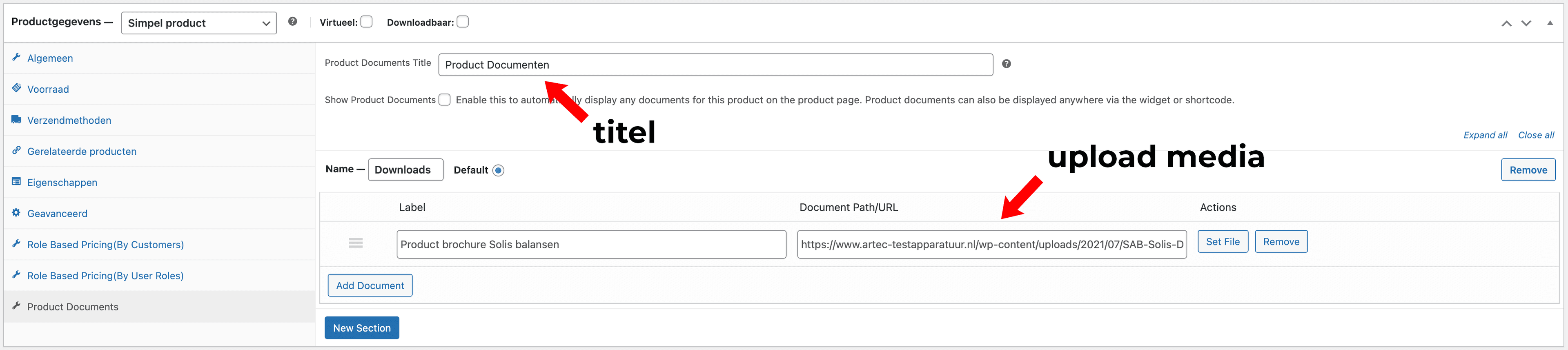Click the gear icon beside Geavanceerd
Screen dimensions: 1568x350
16,212
